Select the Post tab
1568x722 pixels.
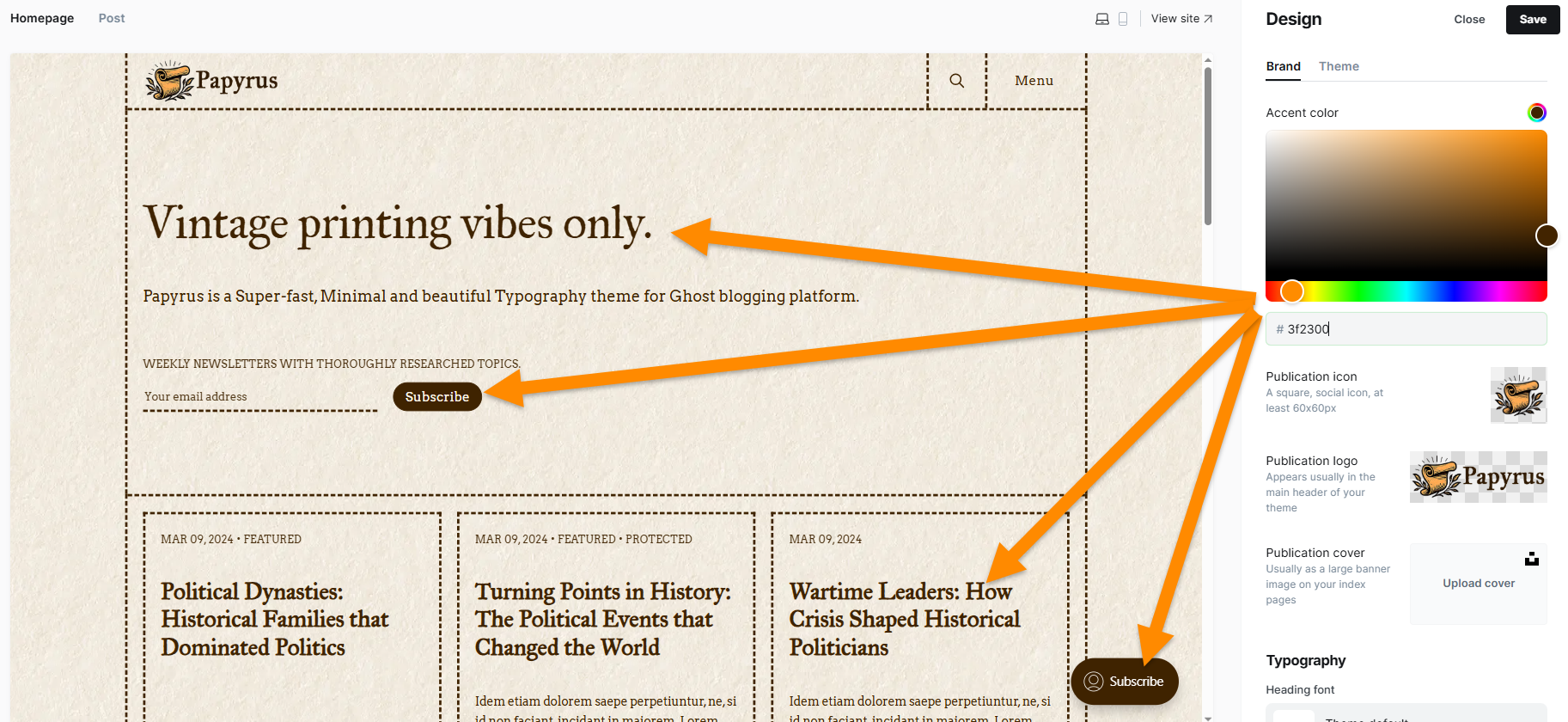(112, 18)
